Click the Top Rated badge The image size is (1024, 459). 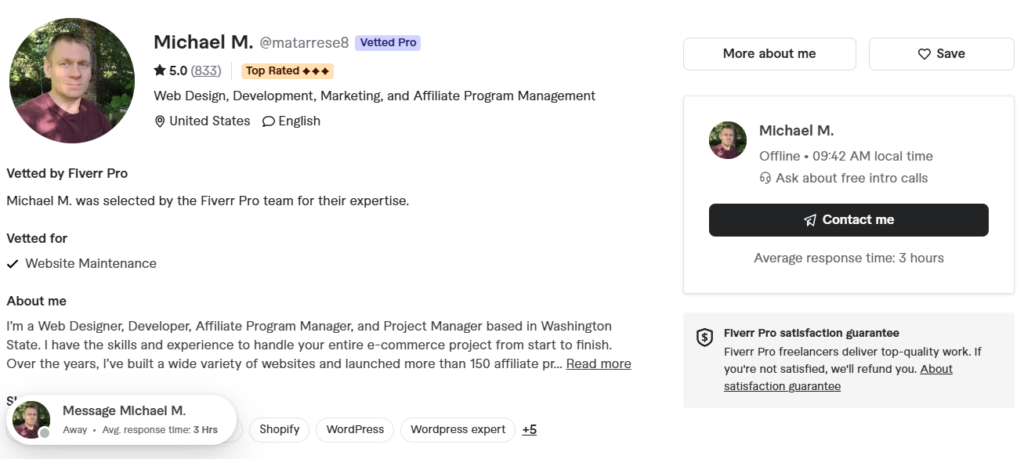(287, 71)
